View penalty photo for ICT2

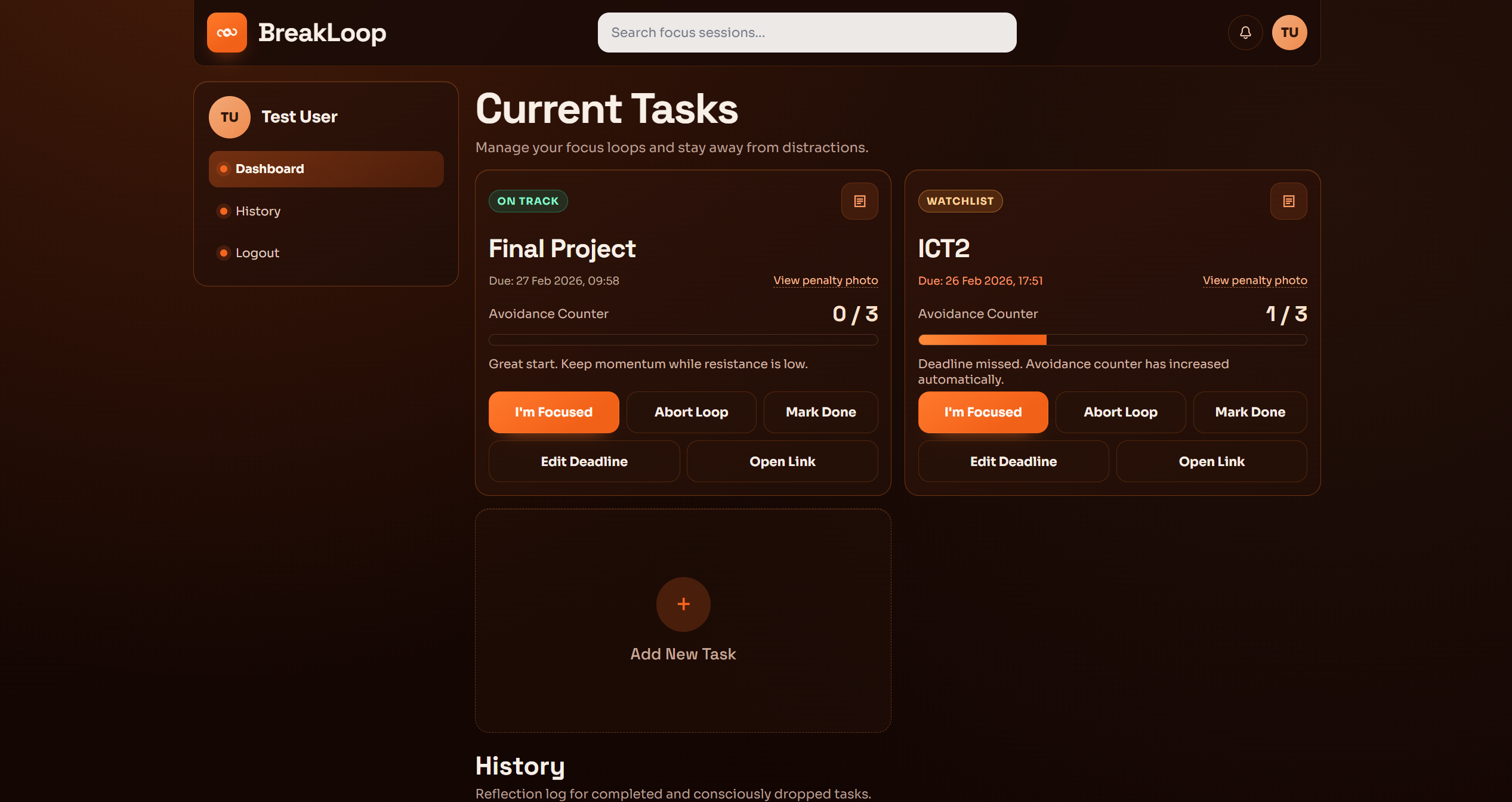pyautogui.click(x=1254, y=280)
